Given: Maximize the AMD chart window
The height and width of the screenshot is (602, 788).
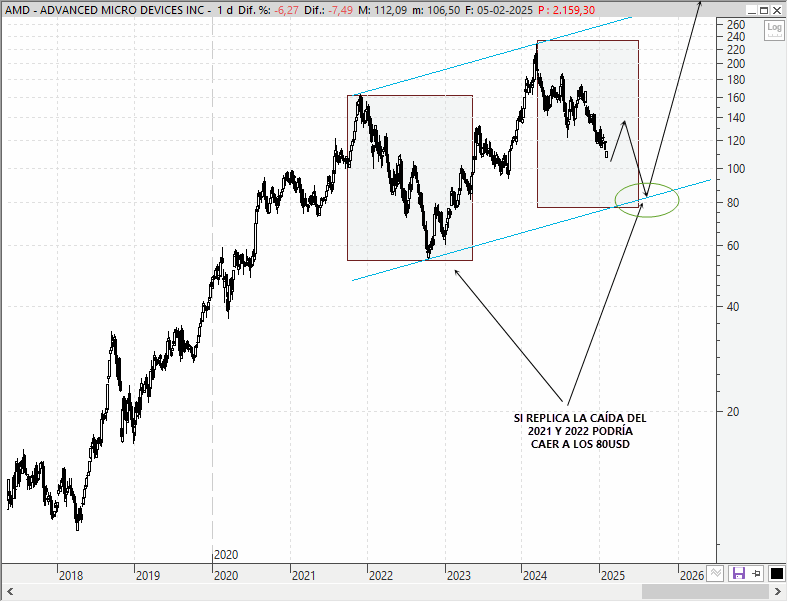Looking at the screenshot, I should point(764,10).
